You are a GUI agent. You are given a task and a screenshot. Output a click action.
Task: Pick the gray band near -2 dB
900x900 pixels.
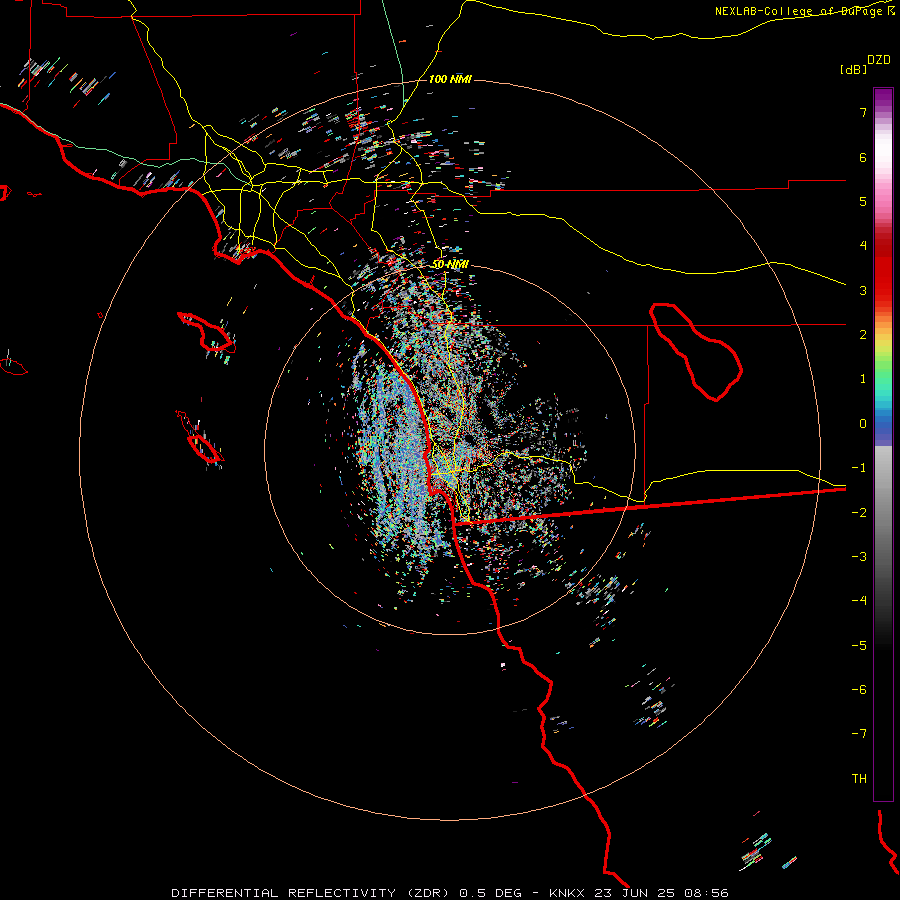883,512
